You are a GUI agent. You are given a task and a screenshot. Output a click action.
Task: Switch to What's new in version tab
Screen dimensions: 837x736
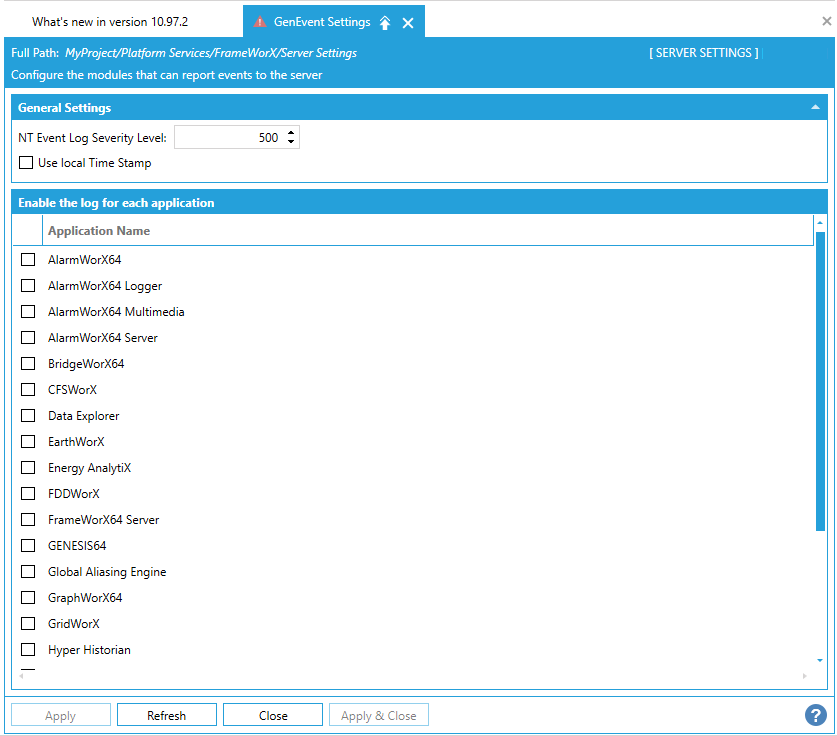pos(110,22)
